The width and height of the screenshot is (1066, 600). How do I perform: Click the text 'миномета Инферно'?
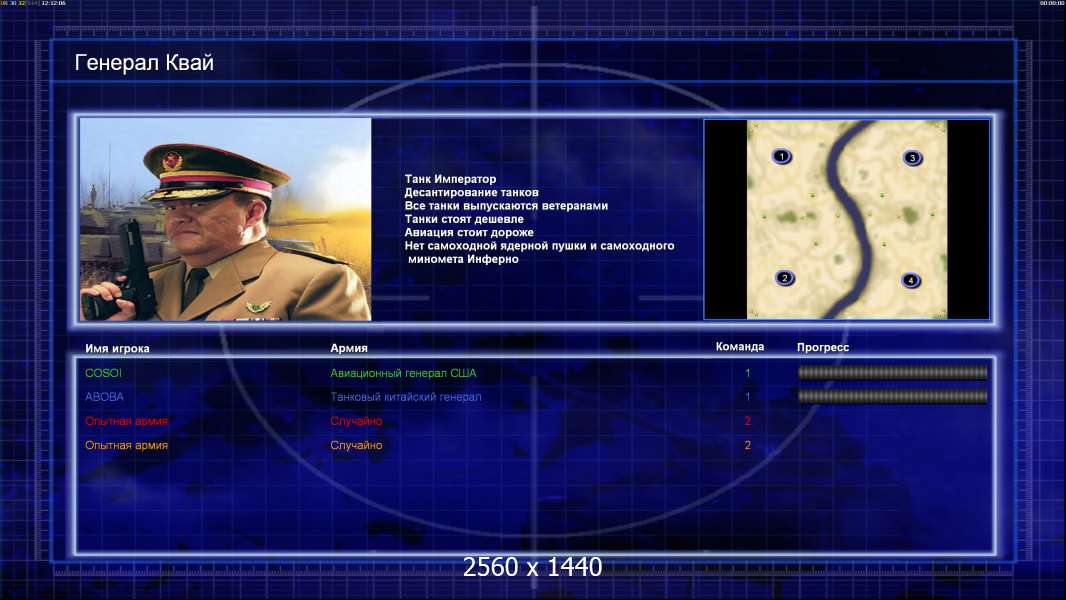click(463, 259)
